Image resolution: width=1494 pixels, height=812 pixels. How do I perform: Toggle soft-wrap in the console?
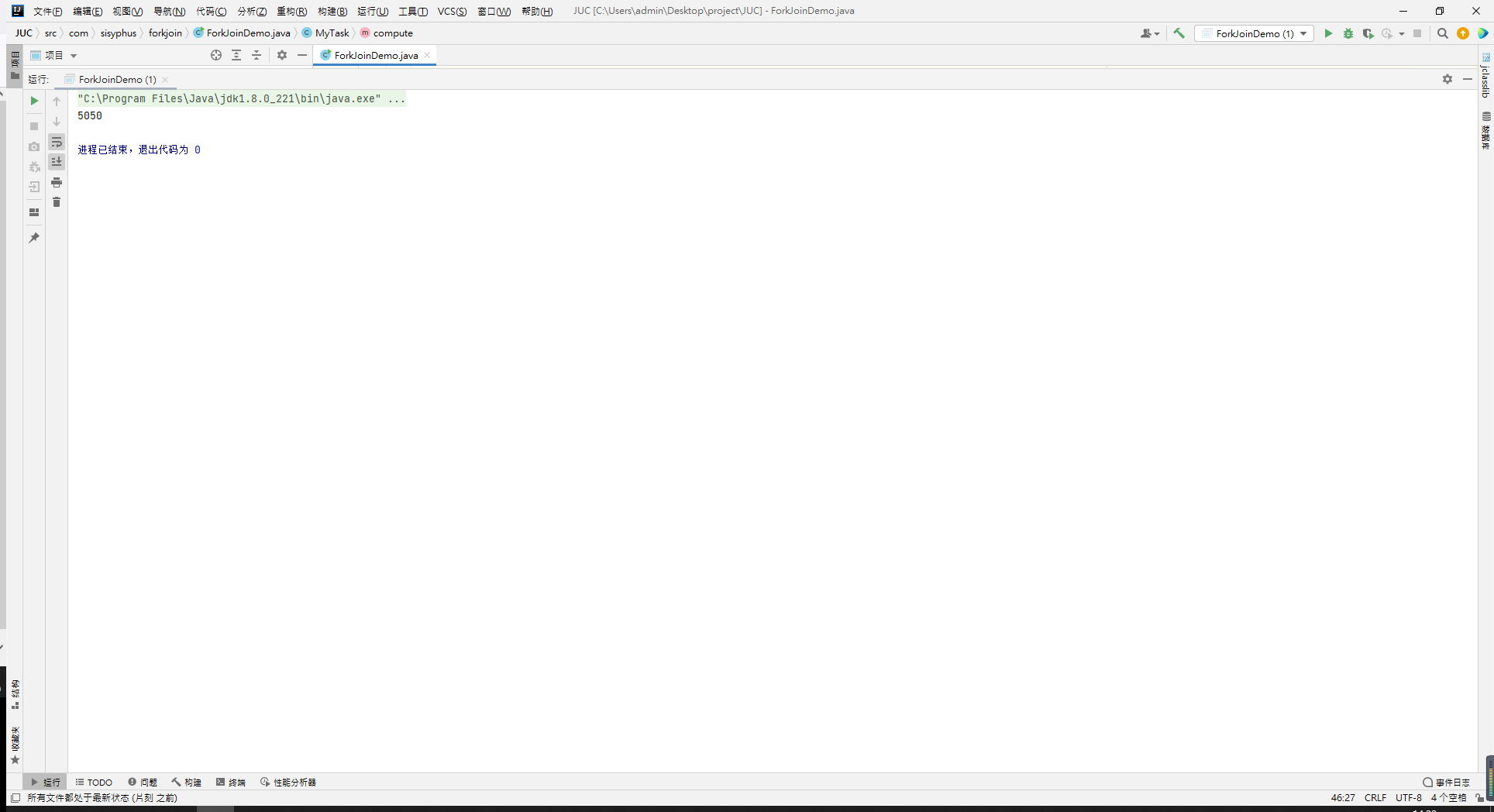click(x=57, y=142)
